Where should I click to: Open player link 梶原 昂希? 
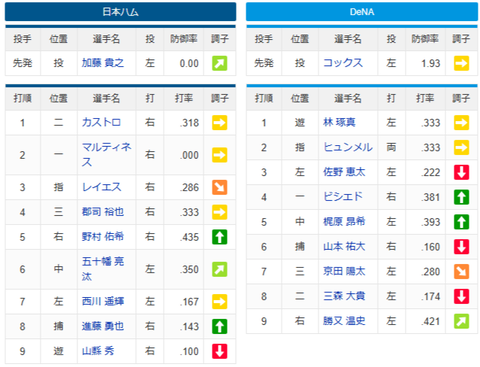pyautogui.click(x=344, y=222)
